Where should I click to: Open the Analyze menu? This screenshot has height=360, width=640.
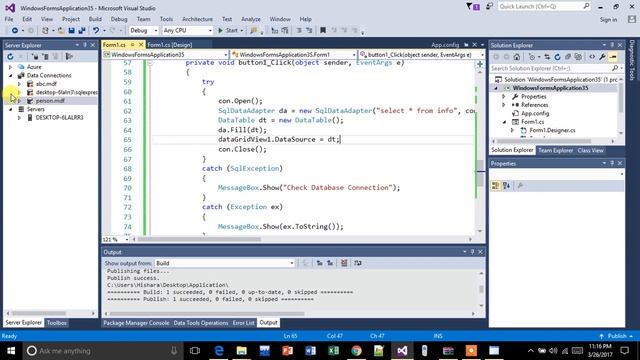point(251,19)
